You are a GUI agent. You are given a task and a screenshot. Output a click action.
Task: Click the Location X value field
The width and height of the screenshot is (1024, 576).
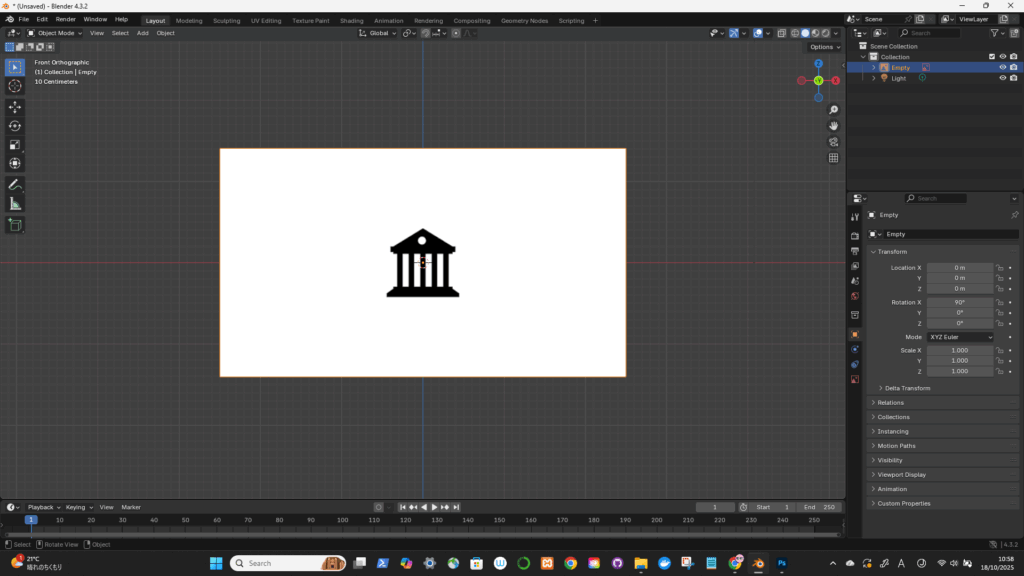click(959, 268)
